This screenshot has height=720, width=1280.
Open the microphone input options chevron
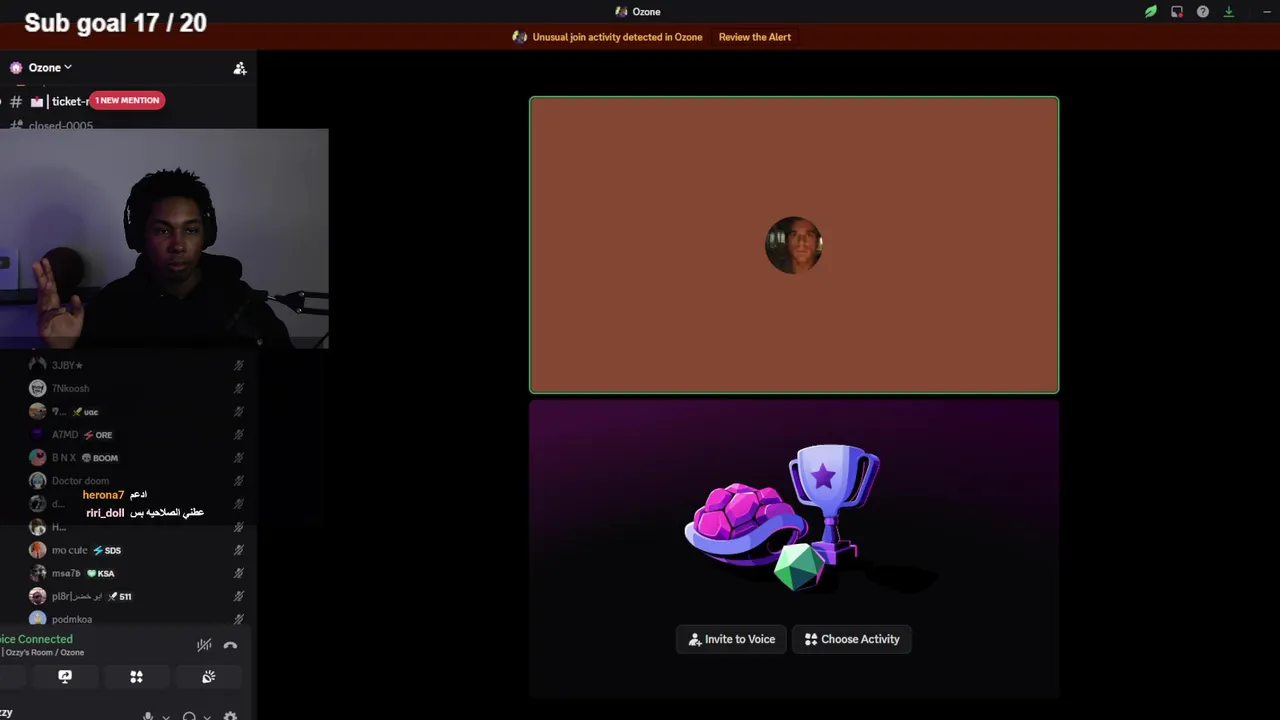(x=166, y=717)
